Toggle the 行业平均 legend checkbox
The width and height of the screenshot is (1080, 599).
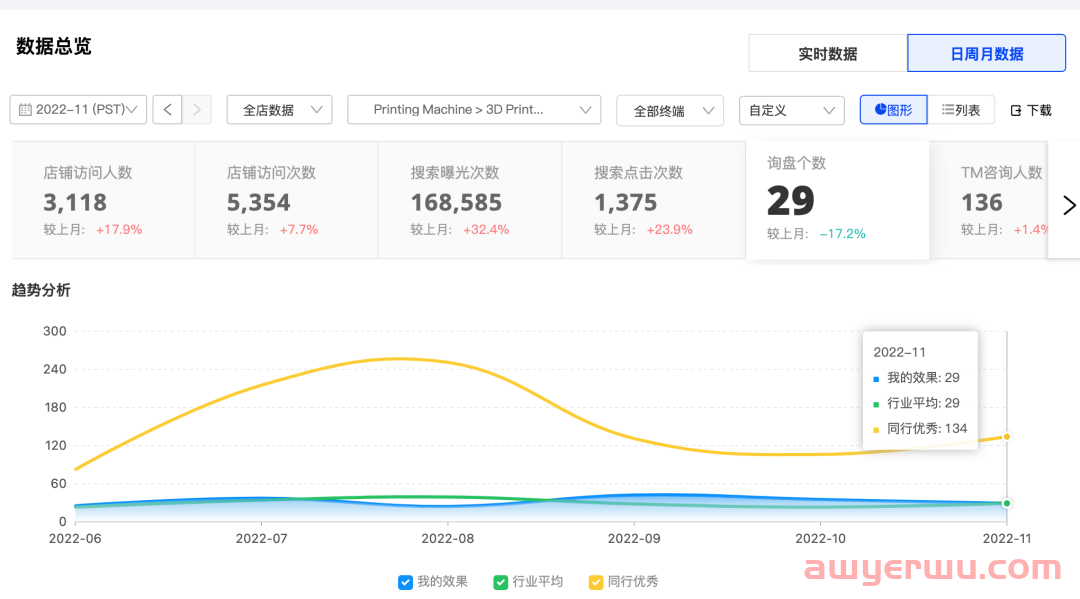501,582
